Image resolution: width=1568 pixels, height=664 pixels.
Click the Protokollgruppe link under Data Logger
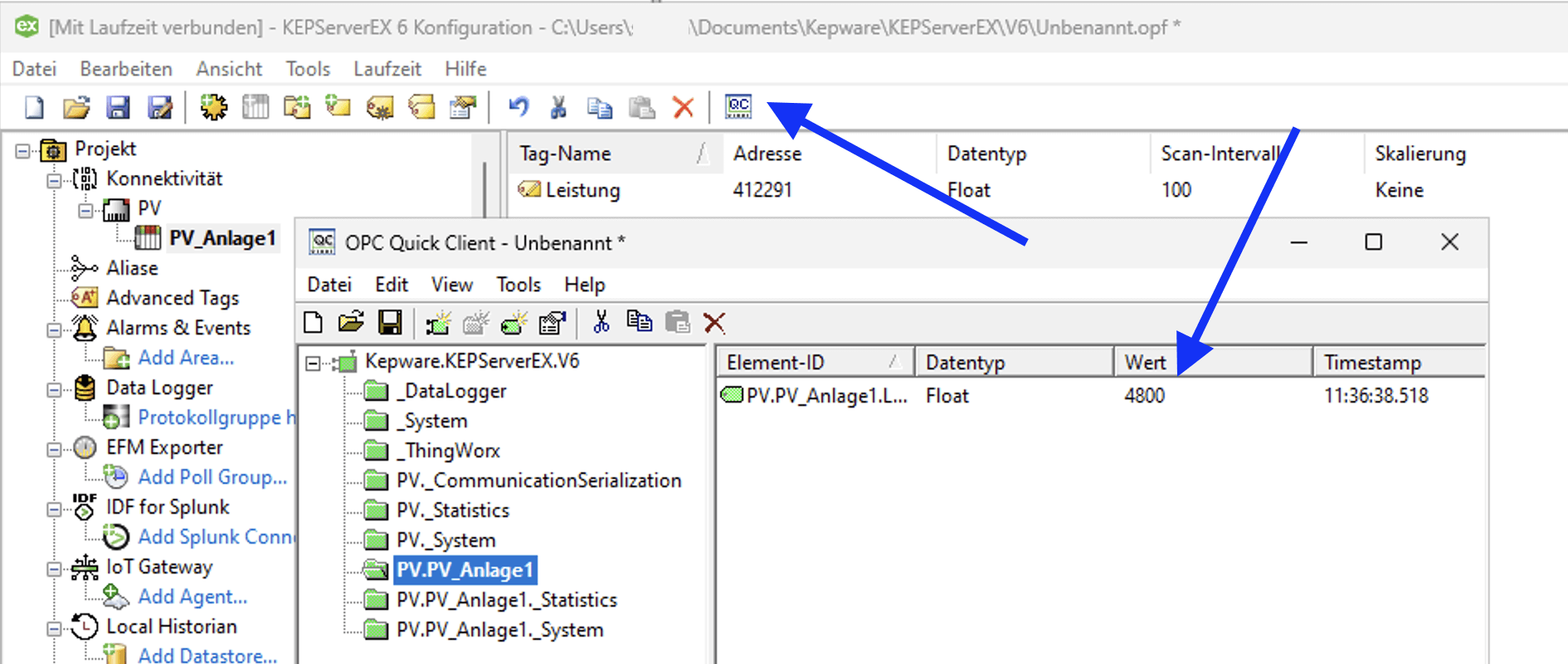(x=217, y=417)
